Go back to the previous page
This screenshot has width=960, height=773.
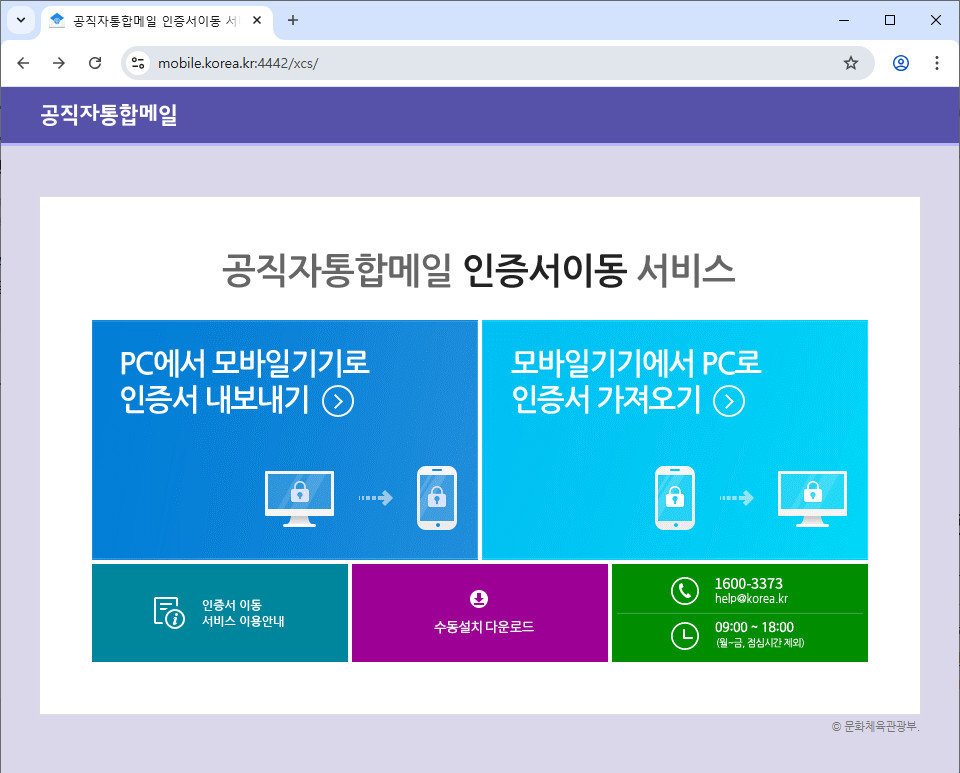point(23,63)
